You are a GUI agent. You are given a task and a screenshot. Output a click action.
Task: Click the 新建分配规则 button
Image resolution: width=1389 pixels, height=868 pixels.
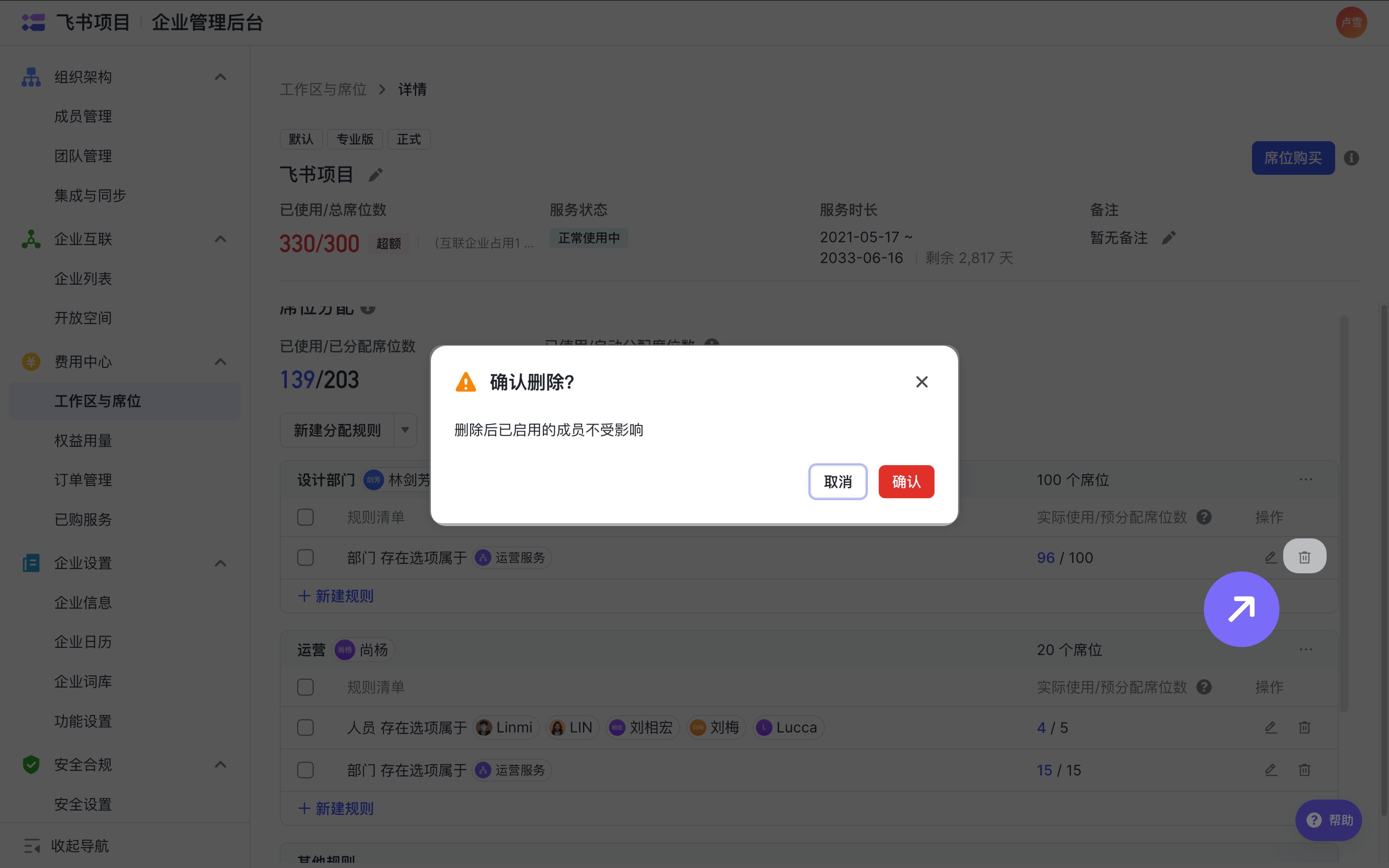click(x=337, y=430)
